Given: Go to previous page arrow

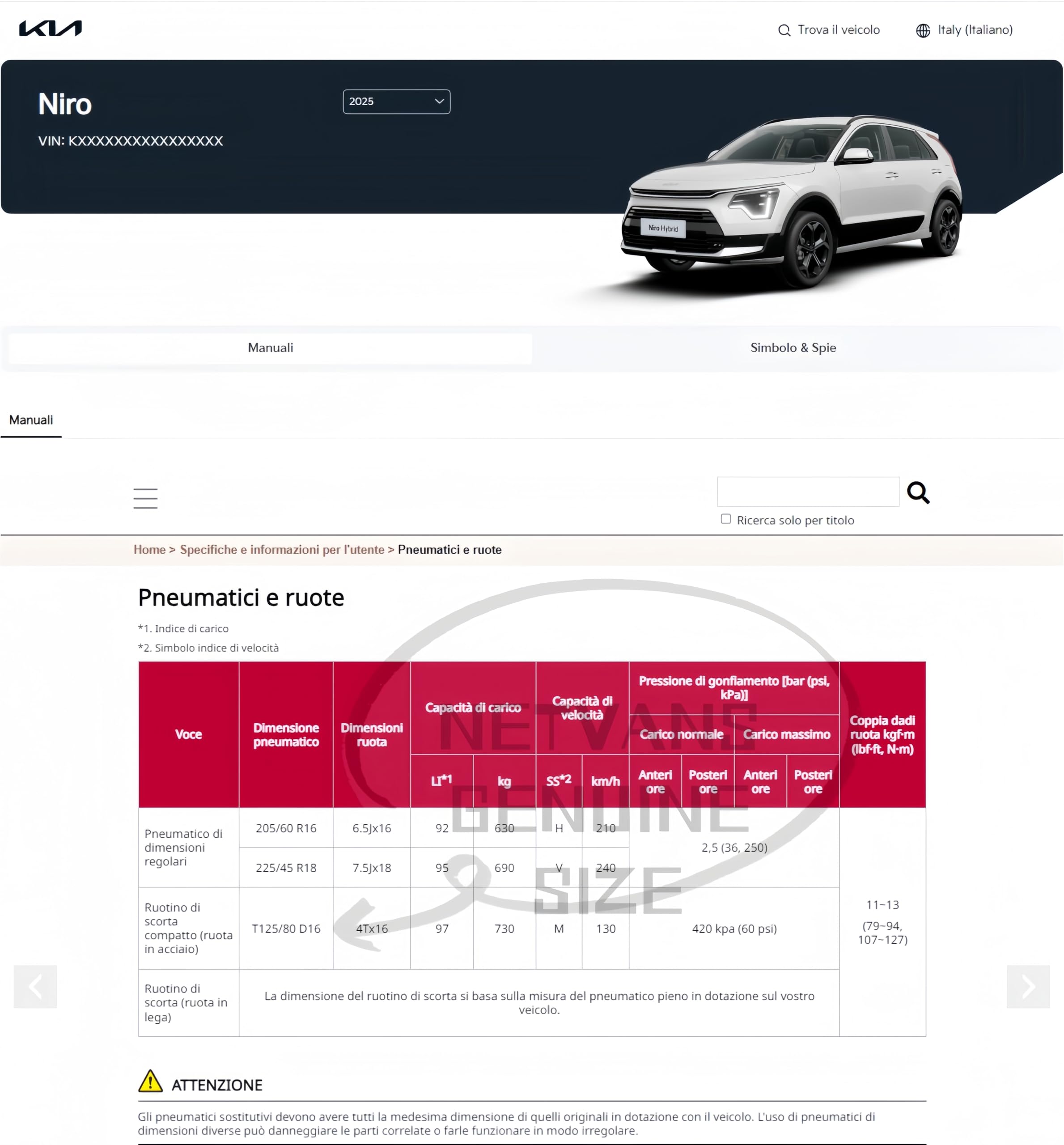Looking at the screenshot, I should pyautogui.click(x=35, y=986).
